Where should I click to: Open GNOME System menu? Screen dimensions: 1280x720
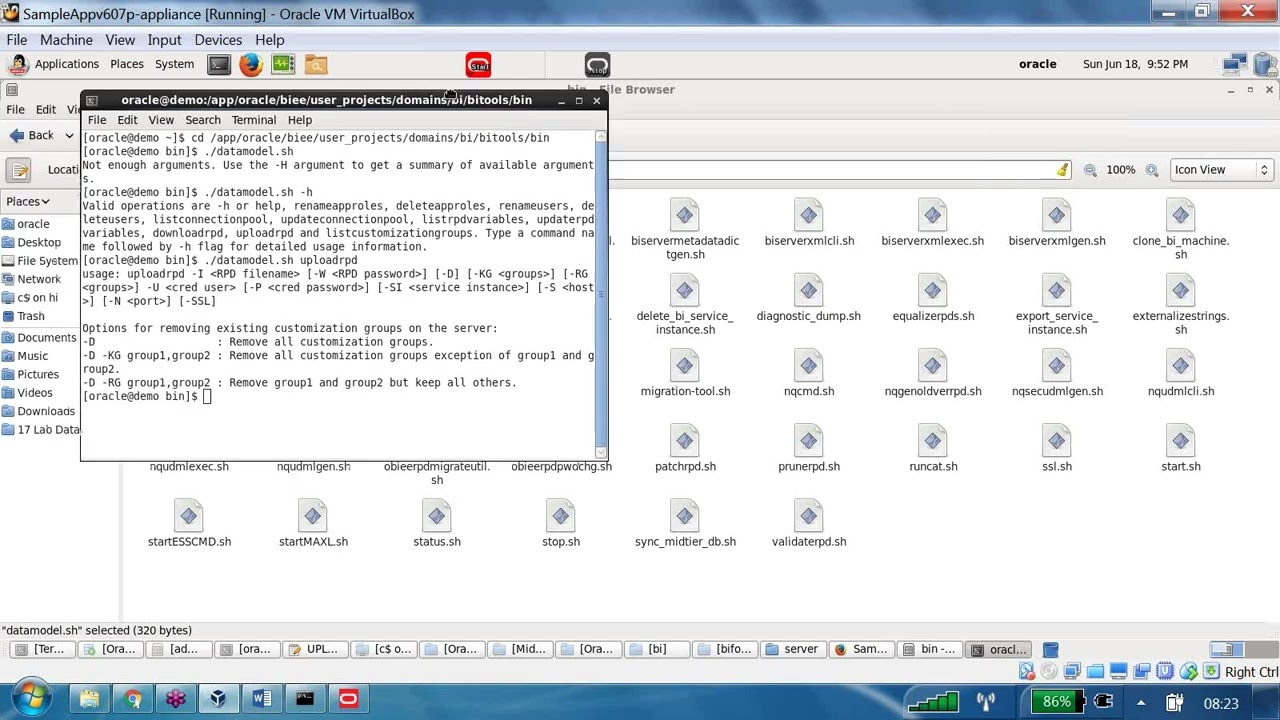pyautogui.click(x=174, y=64)
